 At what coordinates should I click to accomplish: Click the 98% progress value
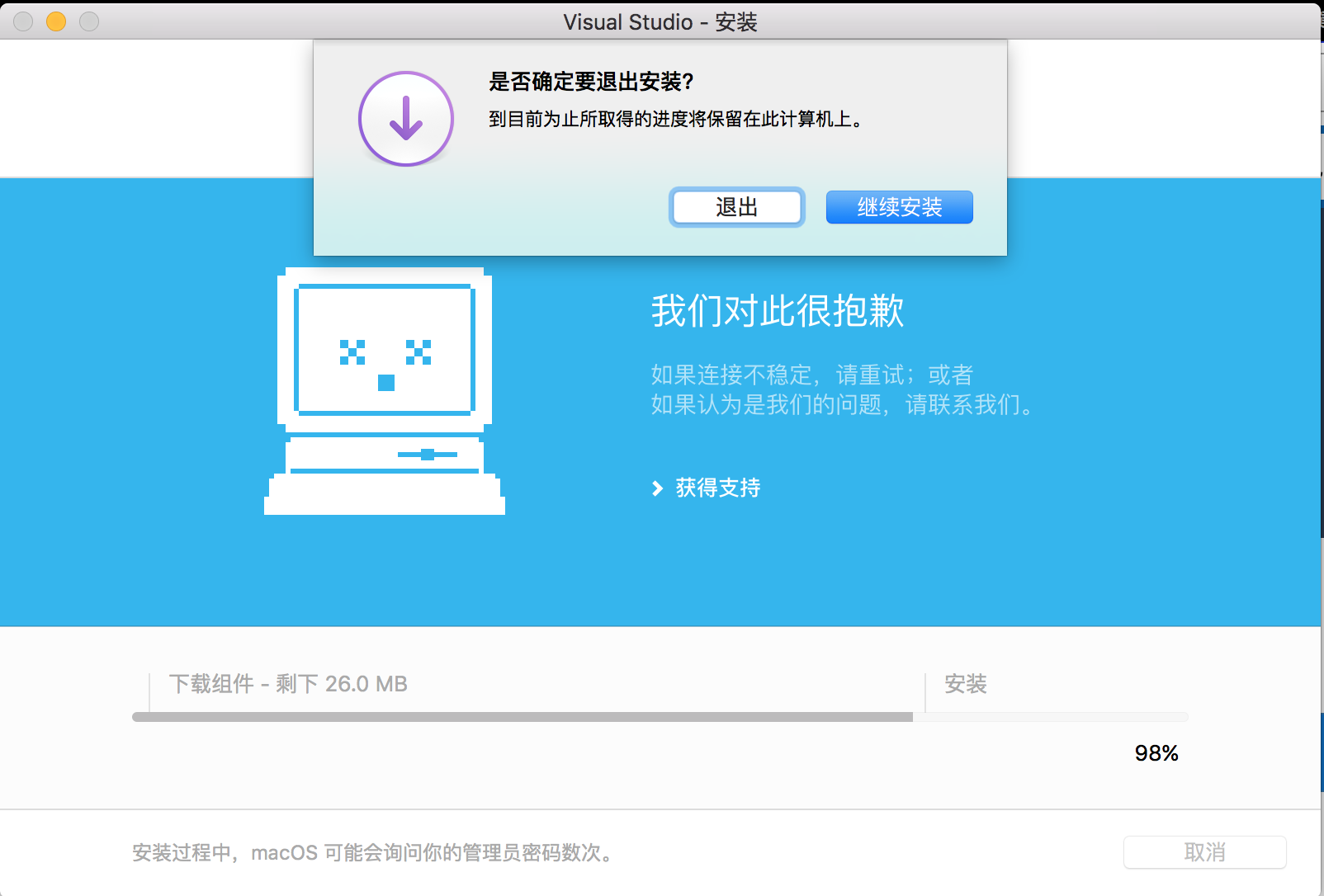pyautogui.click(x=1156, y=753)
